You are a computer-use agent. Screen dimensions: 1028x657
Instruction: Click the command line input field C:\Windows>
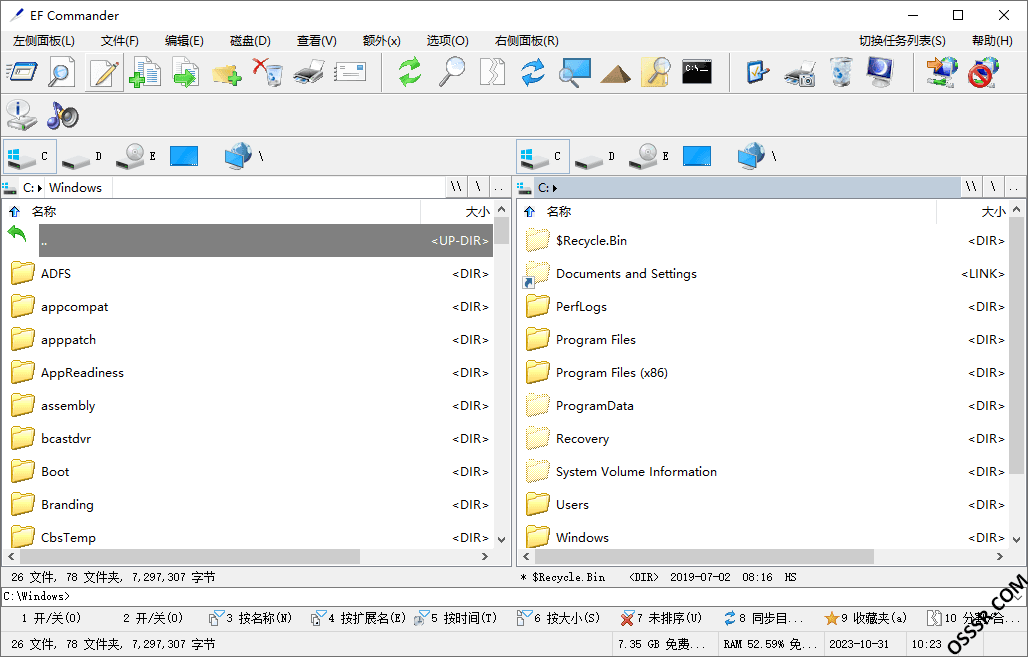point(514,596)
